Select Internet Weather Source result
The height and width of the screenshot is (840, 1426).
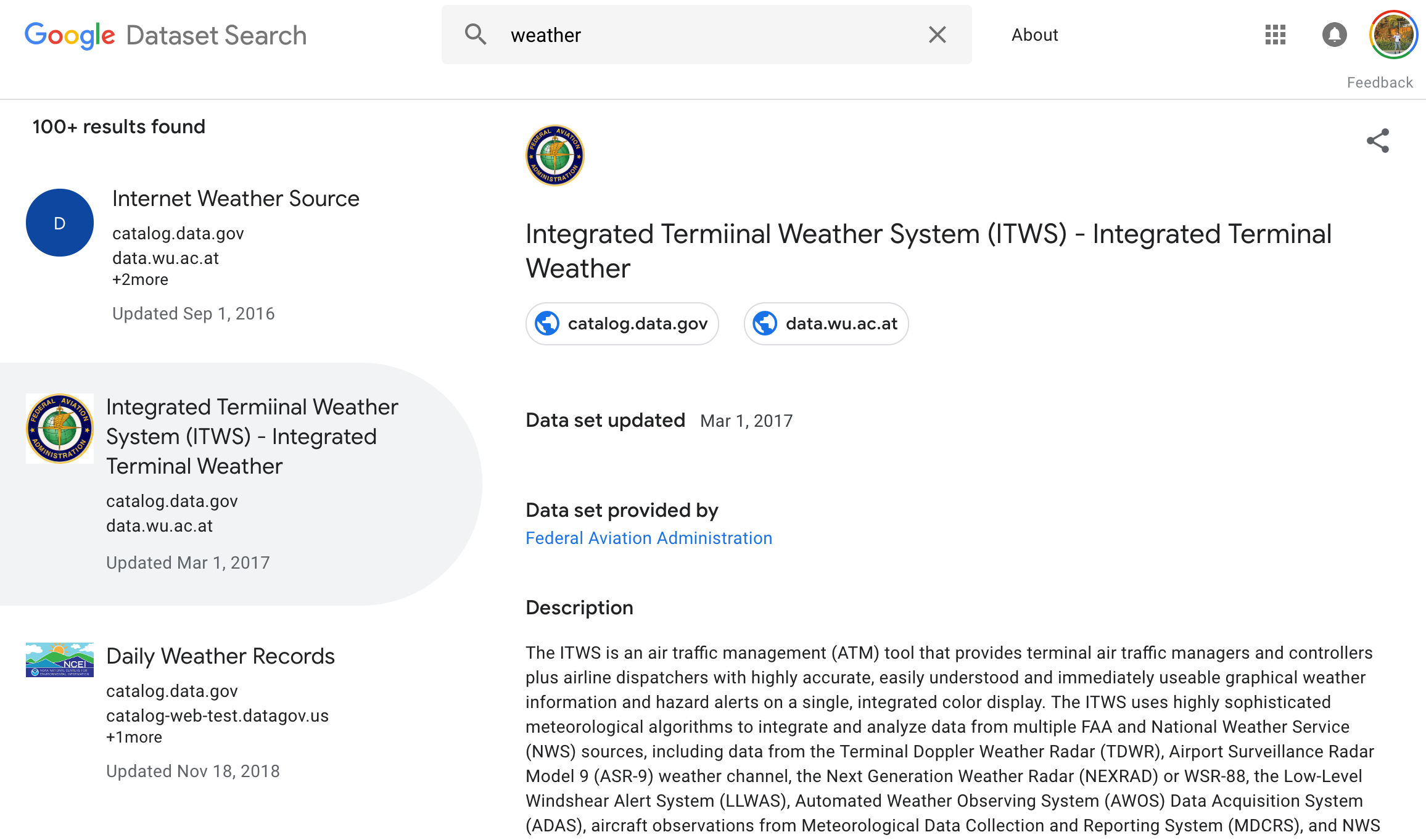coord(236,199)
